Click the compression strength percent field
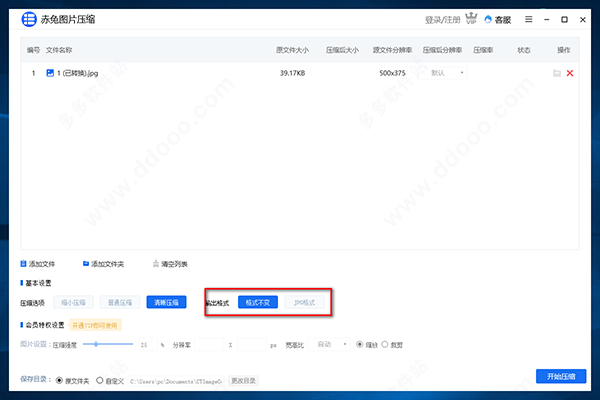The width and height of the screenshot is (600, 400). pyautogui.click(x=148, y=344)
